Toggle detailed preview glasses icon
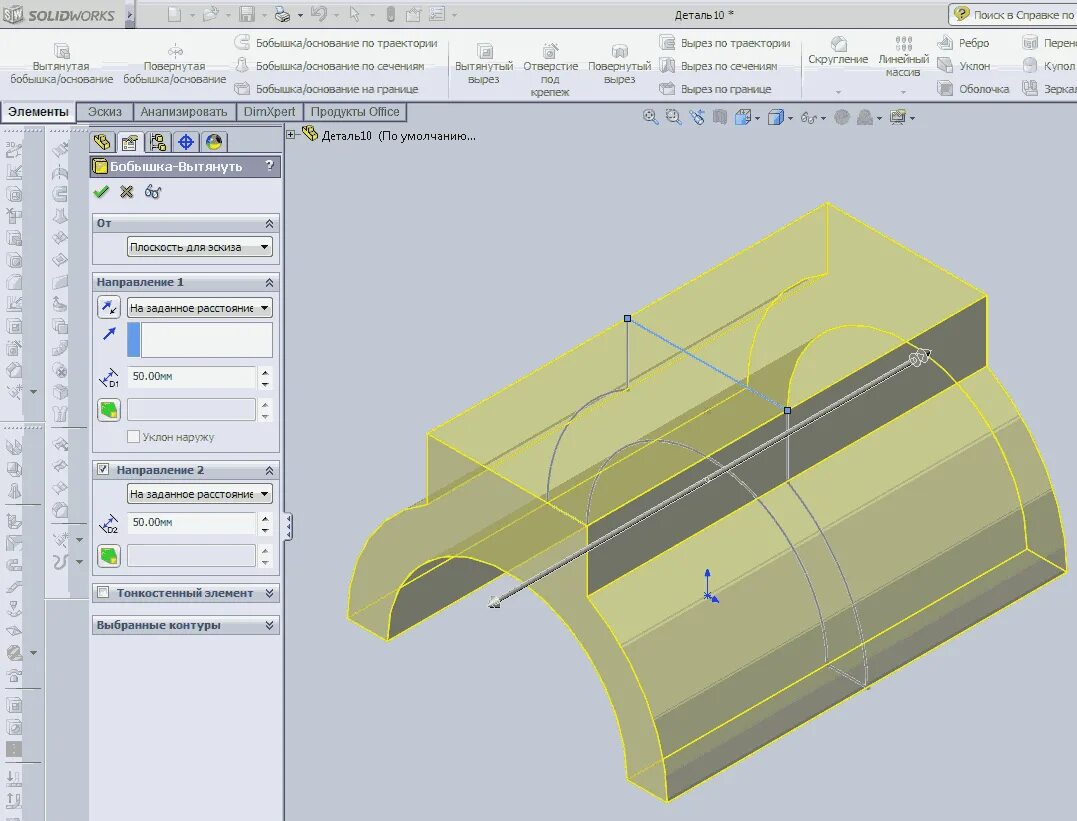The image size is (1077, 821). [152, 192]
